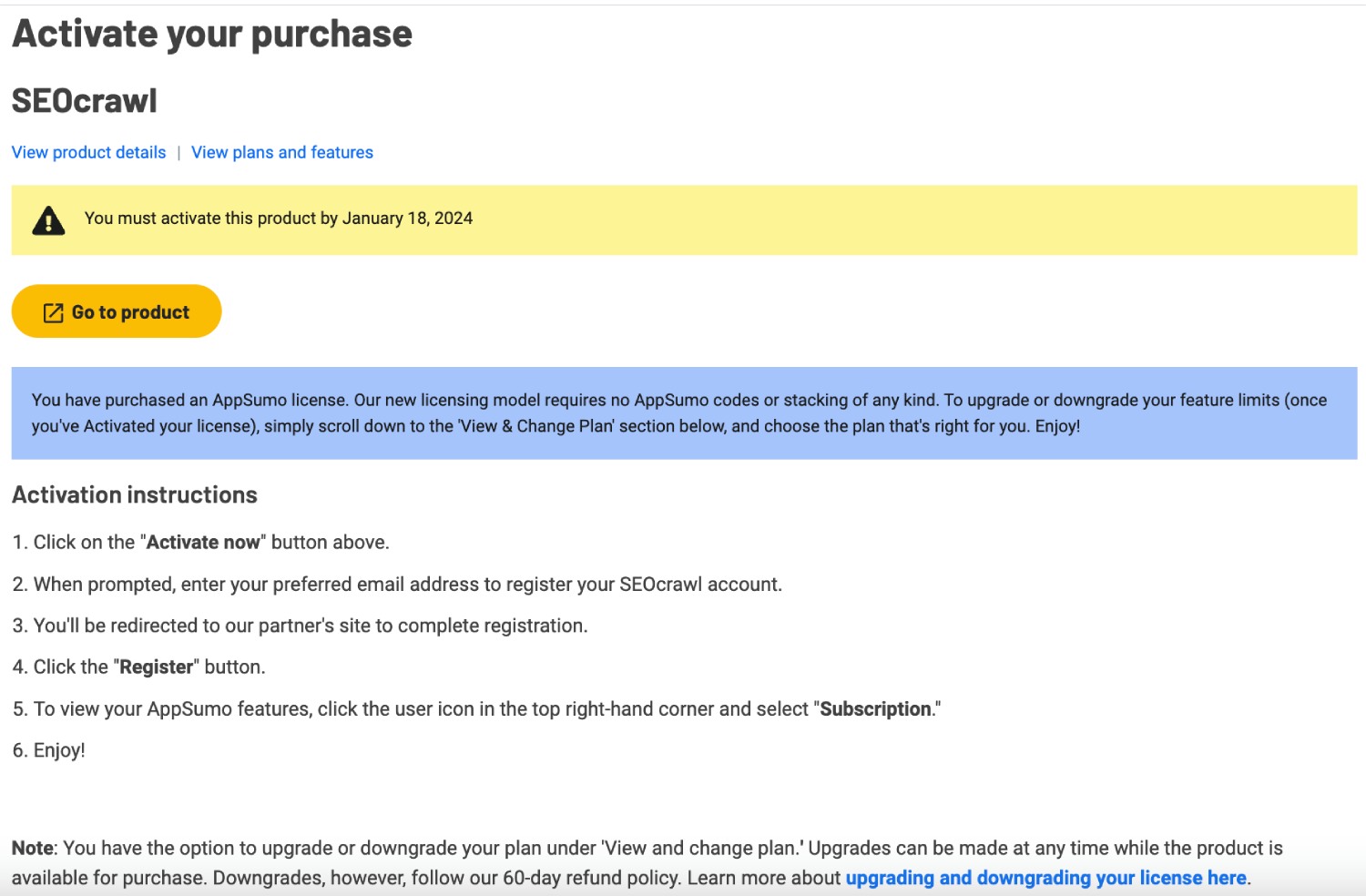Image resolution: width=1366 pixels, height=896 pixels.
Task: Open the View product details link
Action: [x=88, y=152]
